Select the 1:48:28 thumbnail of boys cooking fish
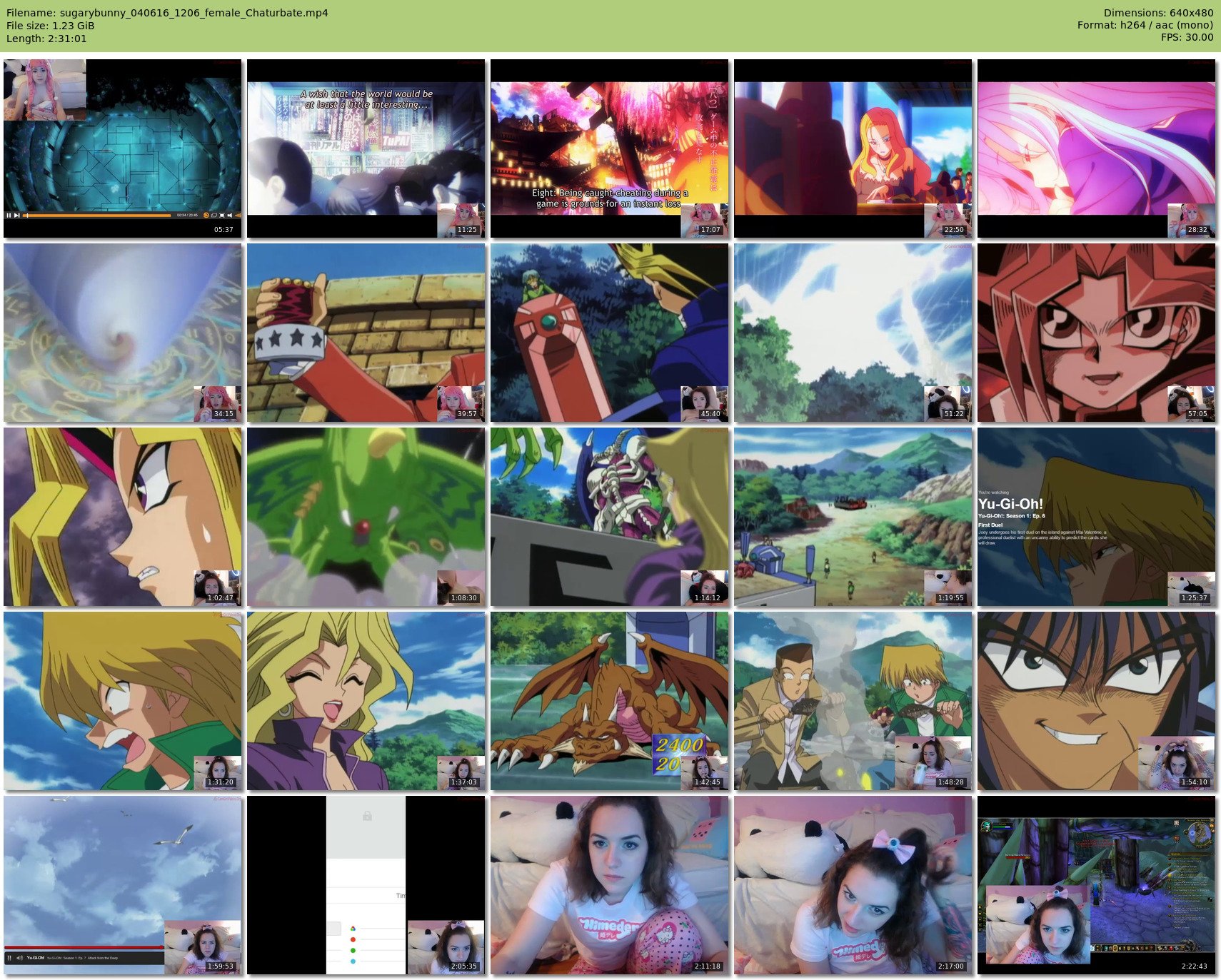 coord(853,701)
